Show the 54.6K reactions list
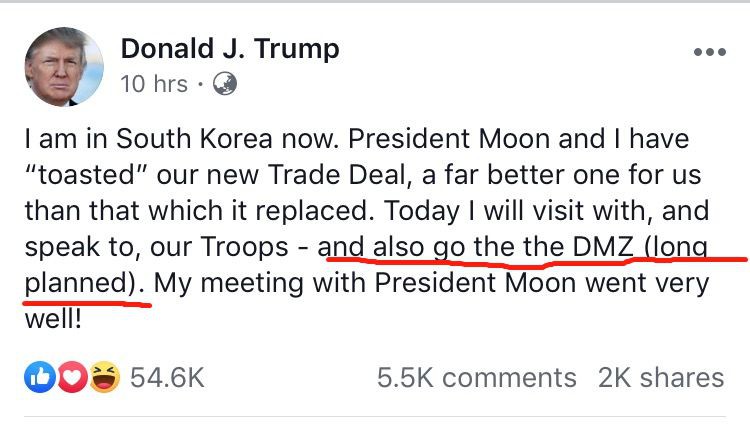 tap(167, 377)
